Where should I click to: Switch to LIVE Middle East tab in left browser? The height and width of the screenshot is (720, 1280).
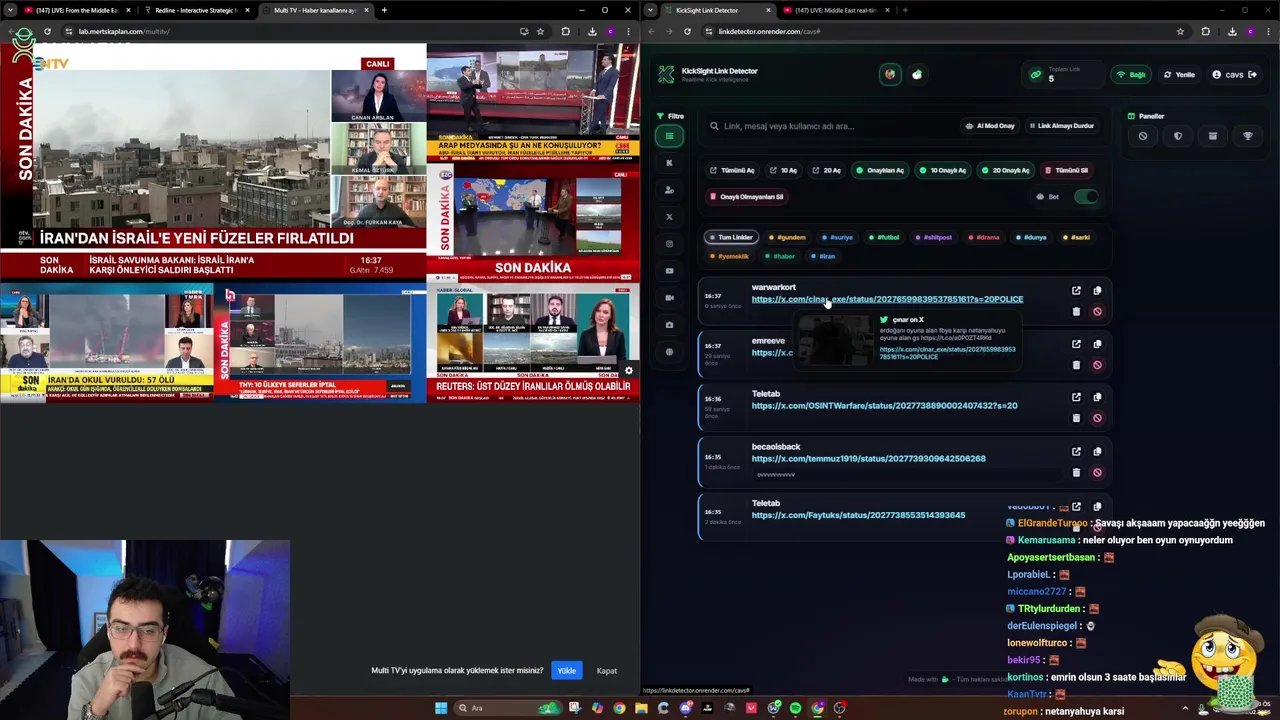(x=76, y=10)
